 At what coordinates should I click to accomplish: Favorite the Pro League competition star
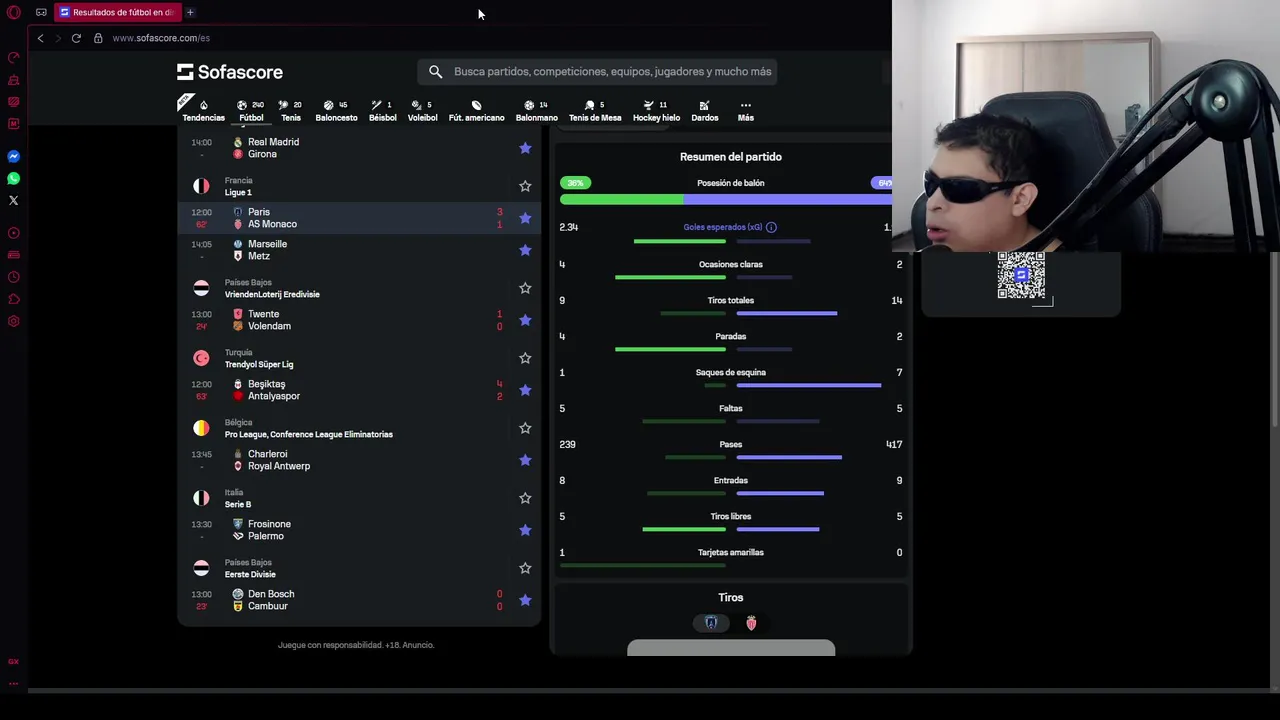(x=525, y=428)
